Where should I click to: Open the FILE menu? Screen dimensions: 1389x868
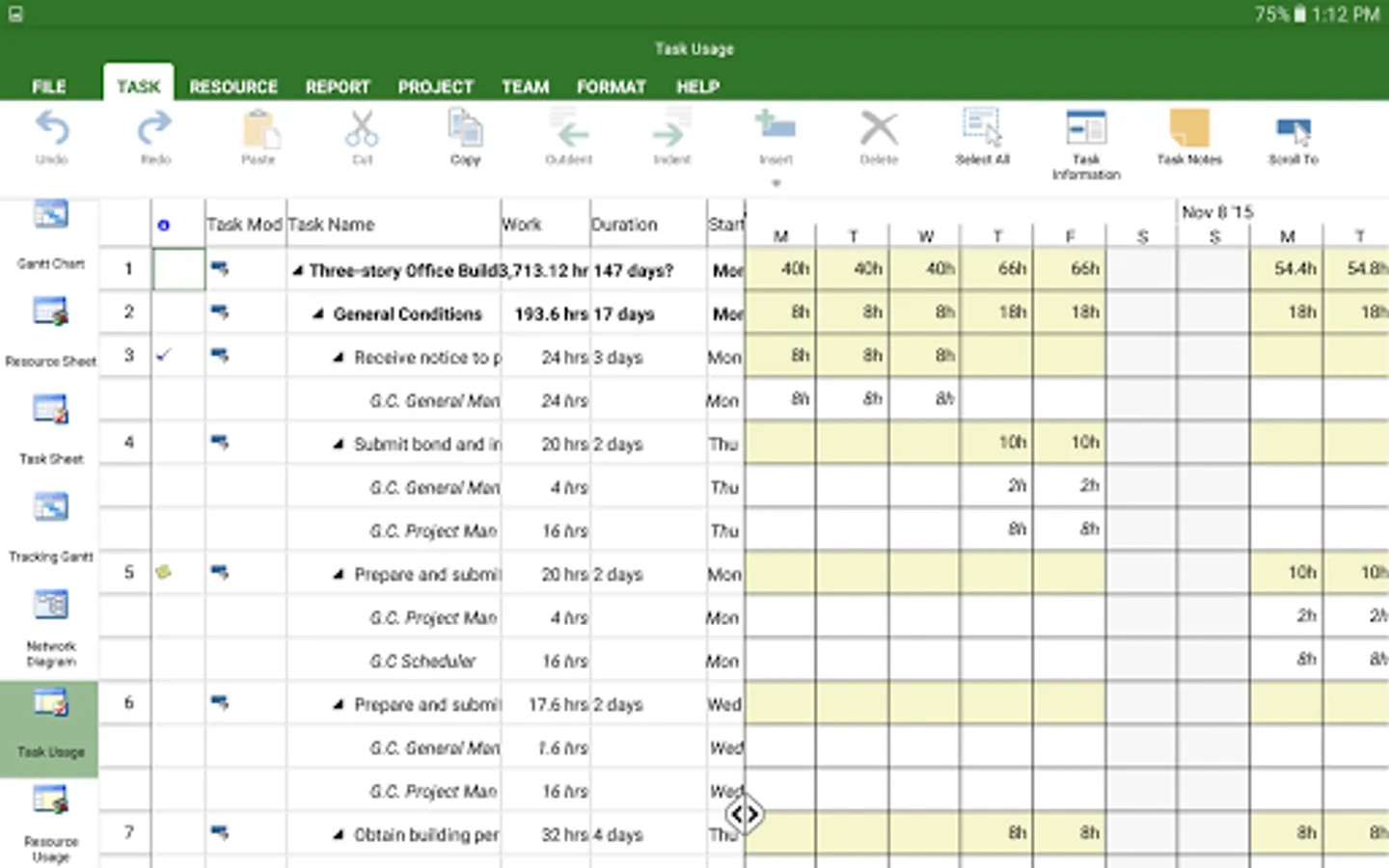tap(48, 87)
